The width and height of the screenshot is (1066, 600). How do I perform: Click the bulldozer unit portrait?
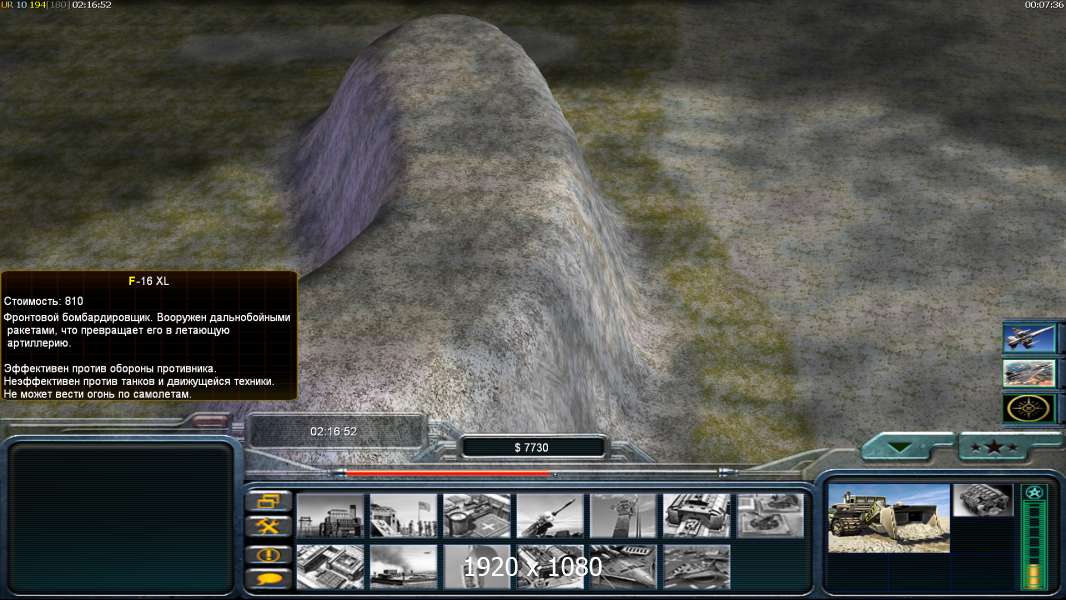pos(889,518)
